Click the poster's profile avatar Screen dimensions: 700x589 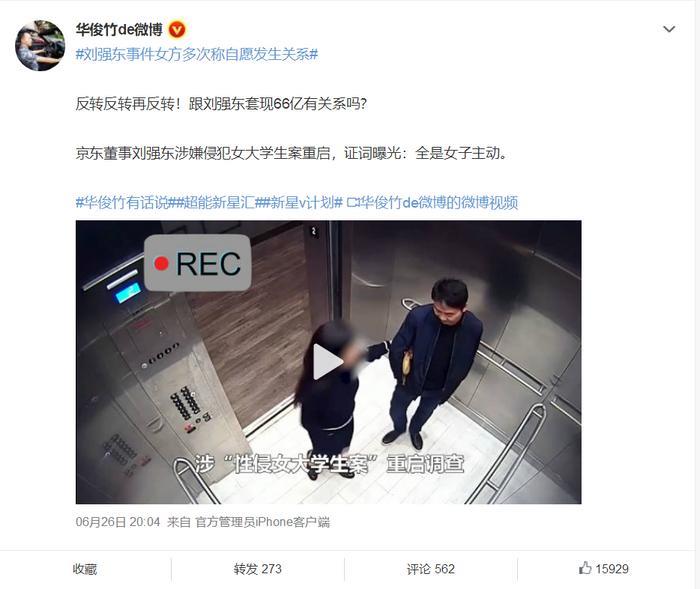40,46
